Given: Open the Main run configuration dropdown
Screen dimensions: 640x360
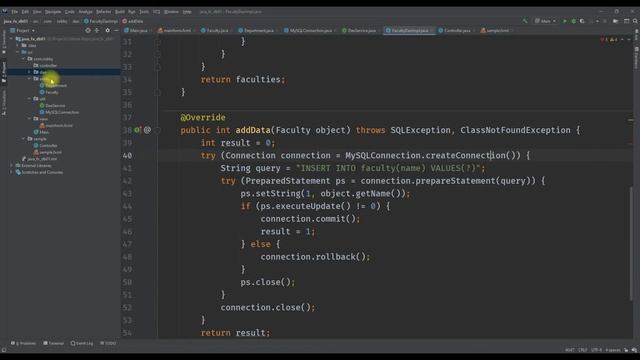Looking at the screenshot, I should click(545, 21).
